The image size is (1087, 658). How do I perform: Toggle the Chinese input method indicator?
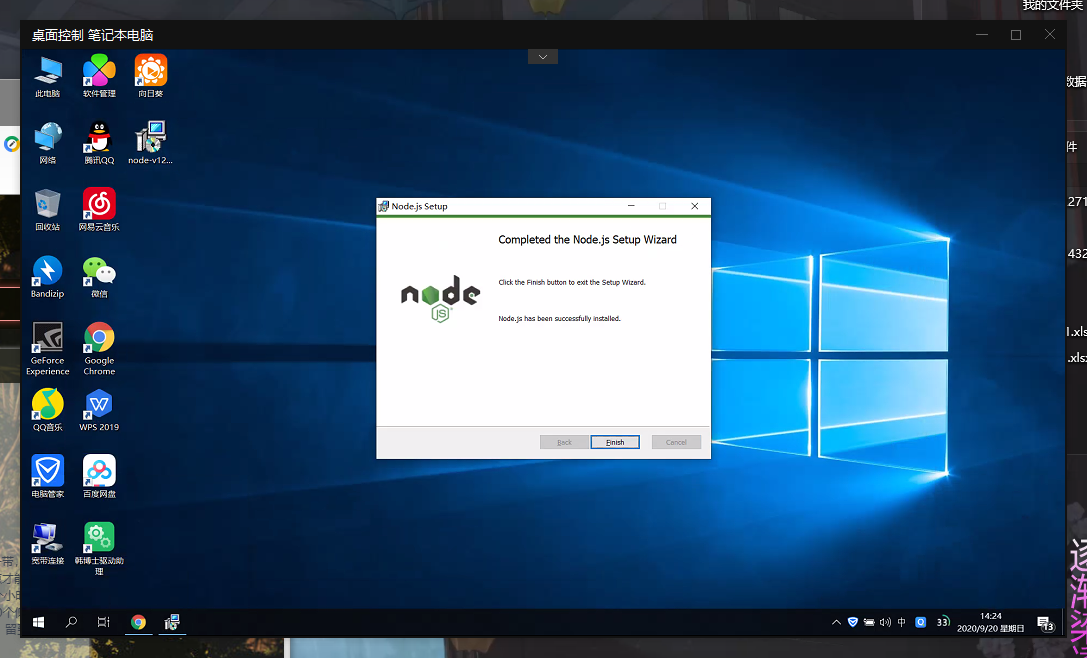pos(902,622)
